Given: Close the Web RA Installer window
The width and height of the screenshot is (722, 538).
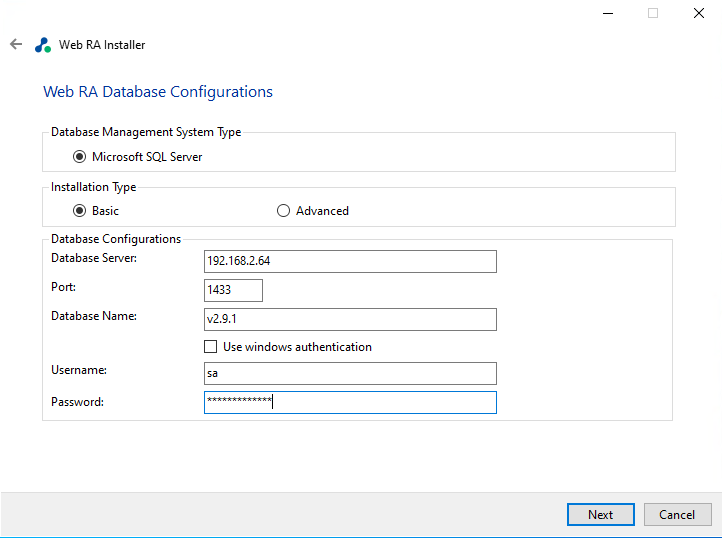Looking at the screenshot, I should coord(699,13).
